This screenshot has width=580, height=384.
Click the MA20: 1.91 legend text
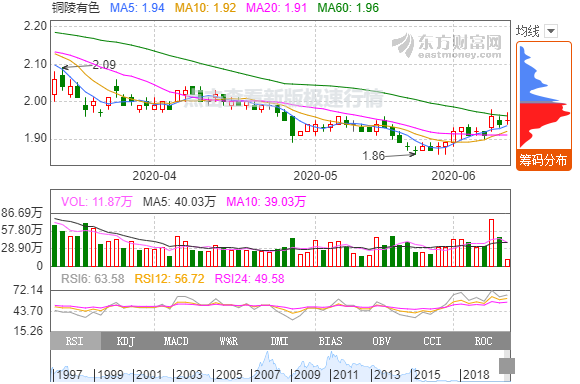277,8
